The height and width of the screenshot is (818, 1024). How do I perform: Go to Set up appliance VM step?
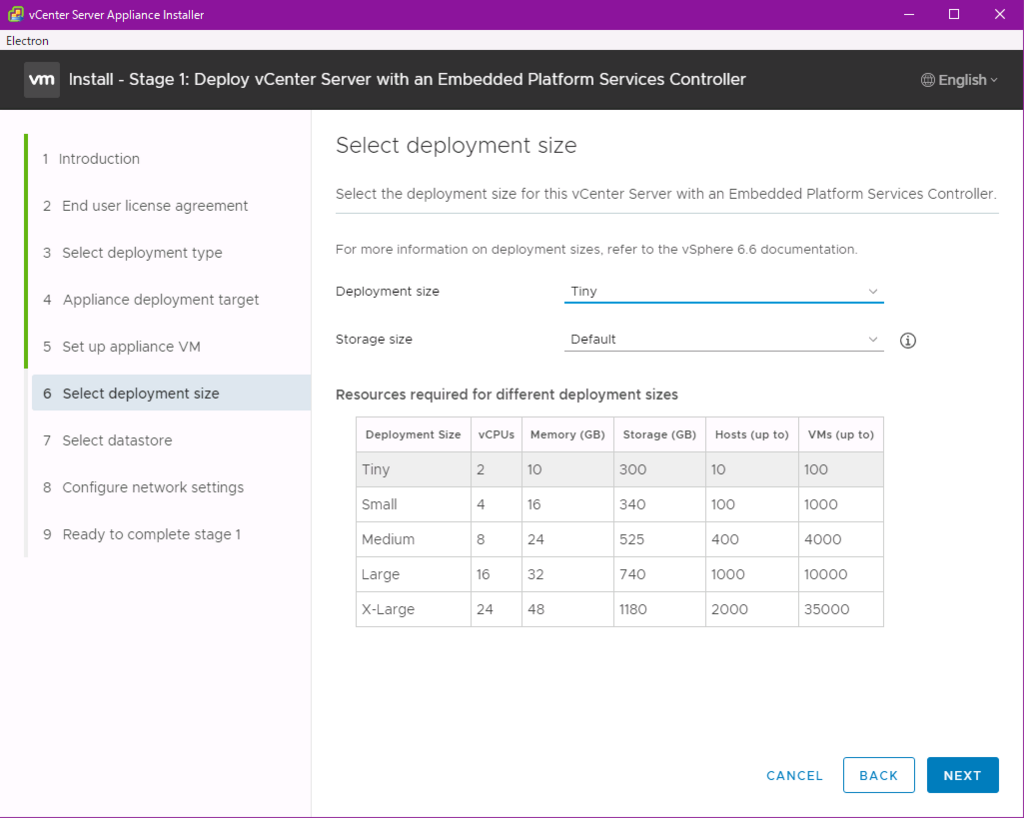click(x=121, y=347)
